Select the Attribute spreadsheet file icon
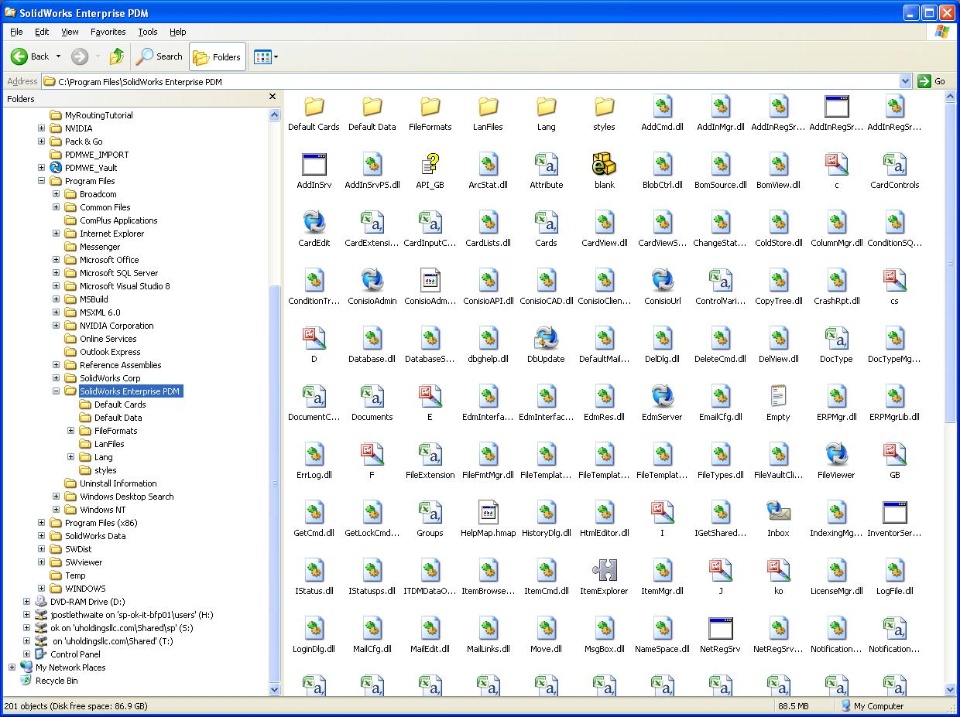 point(546,165)
